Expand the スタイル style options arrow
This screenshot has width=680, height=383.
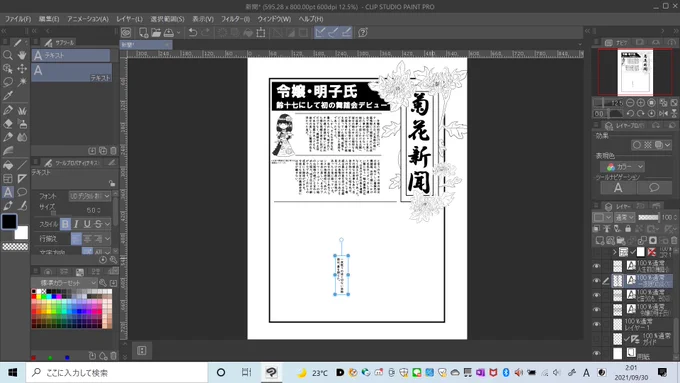108,224
